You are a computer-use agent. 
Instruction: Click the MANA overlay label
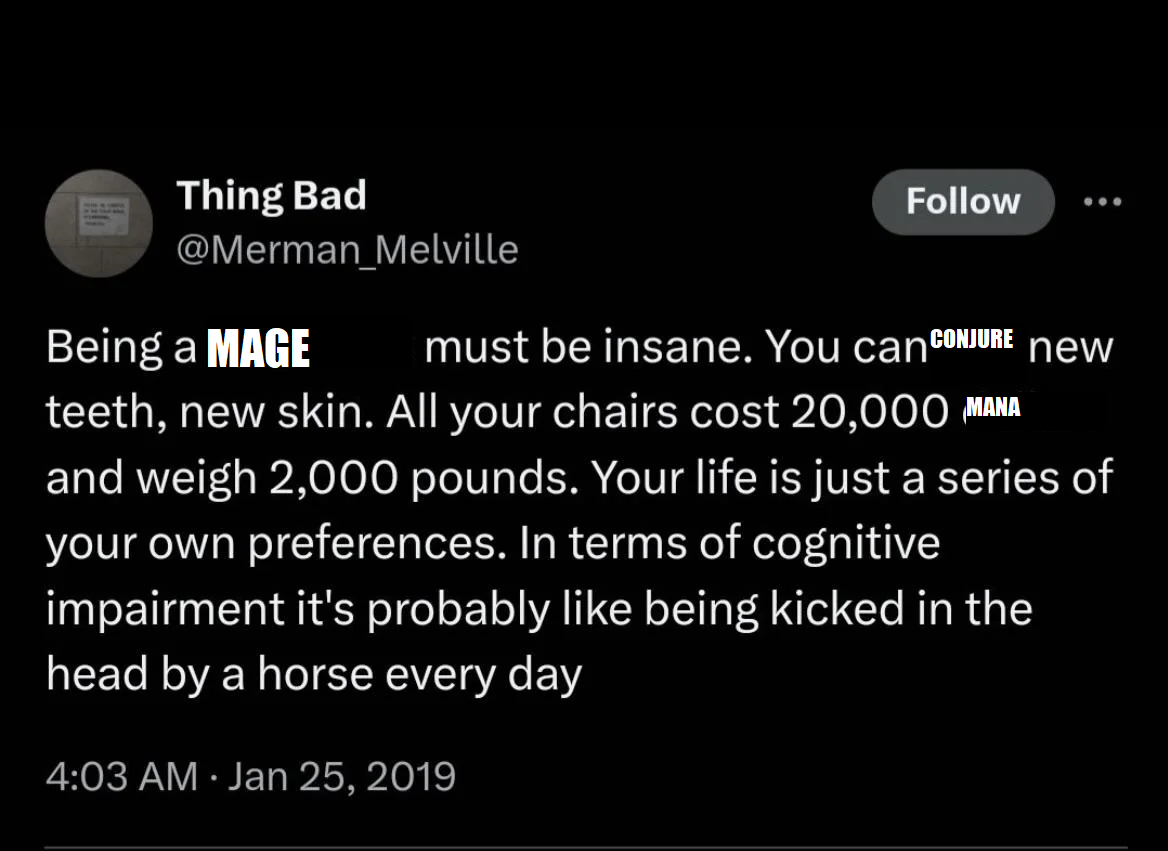click(992, 407)
